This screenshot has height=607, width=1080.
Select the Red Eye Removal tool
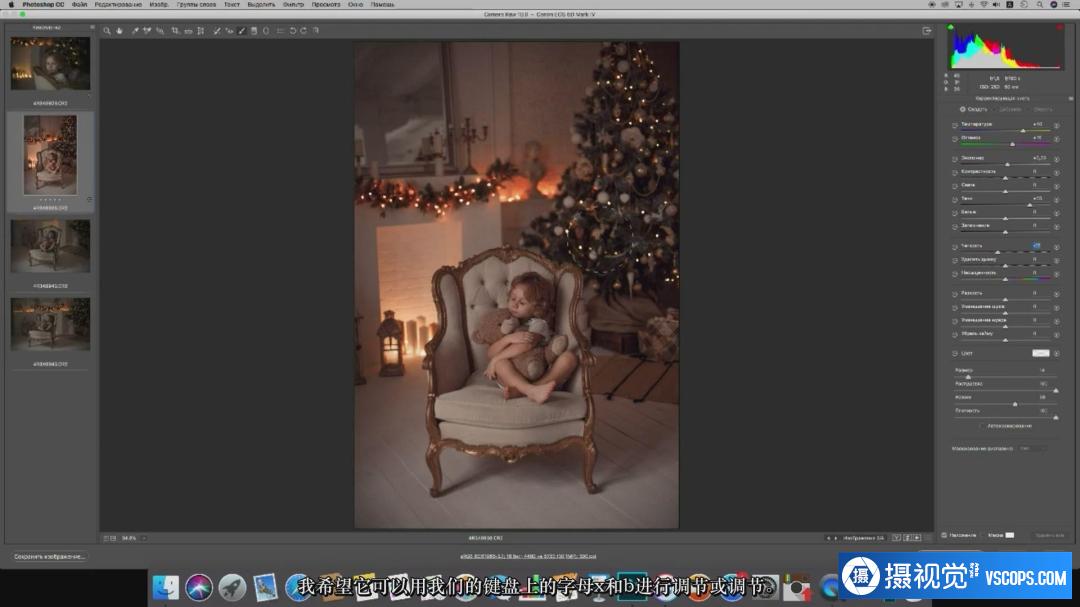tap(229, 31)
